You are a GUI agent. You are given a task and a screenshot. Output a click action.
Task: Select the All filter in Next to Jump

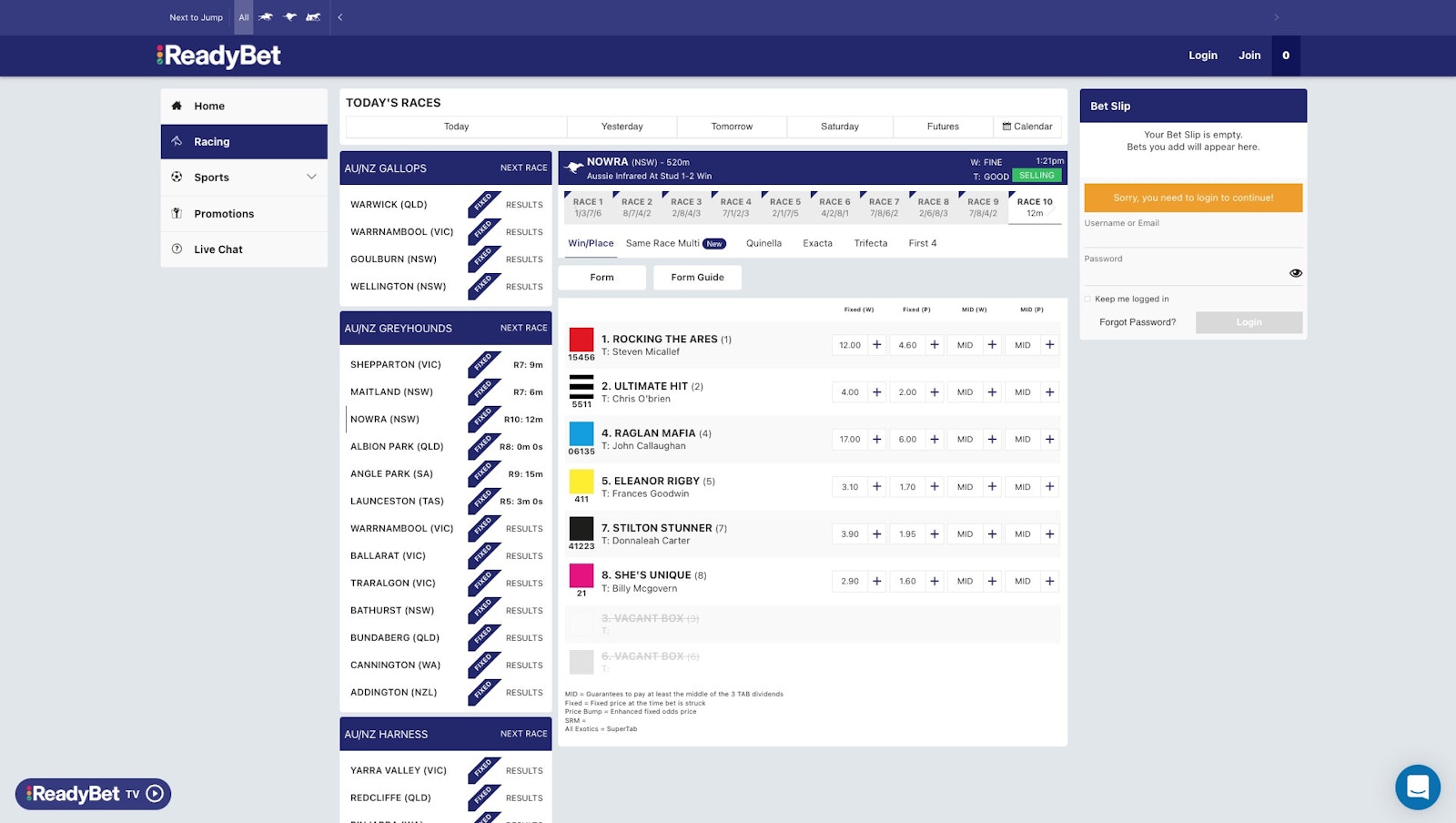tap(244, 17)
